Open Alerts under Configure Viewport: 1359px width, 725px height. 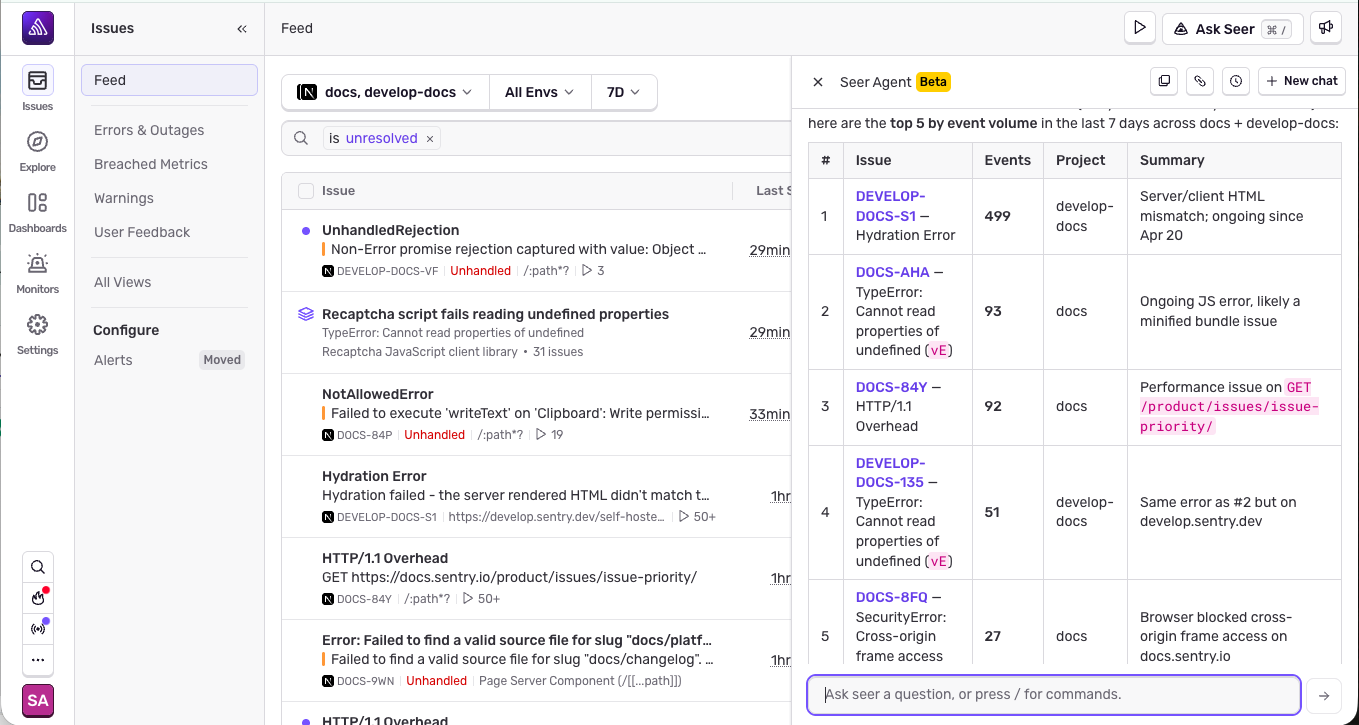tap(113, 360)
